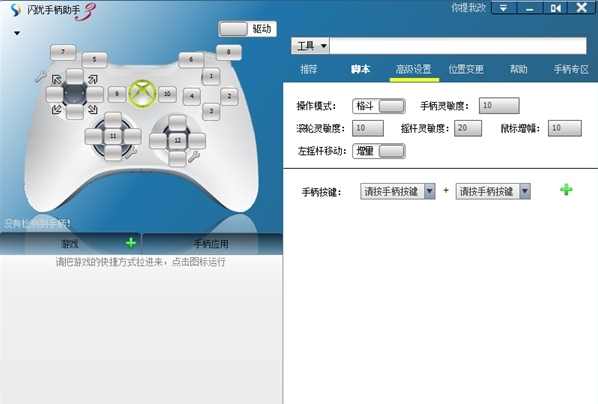This screenshot has width=598, height=404.
Task: Click the D-pad up-right diagonal arrow
Action: pos(93,79)
